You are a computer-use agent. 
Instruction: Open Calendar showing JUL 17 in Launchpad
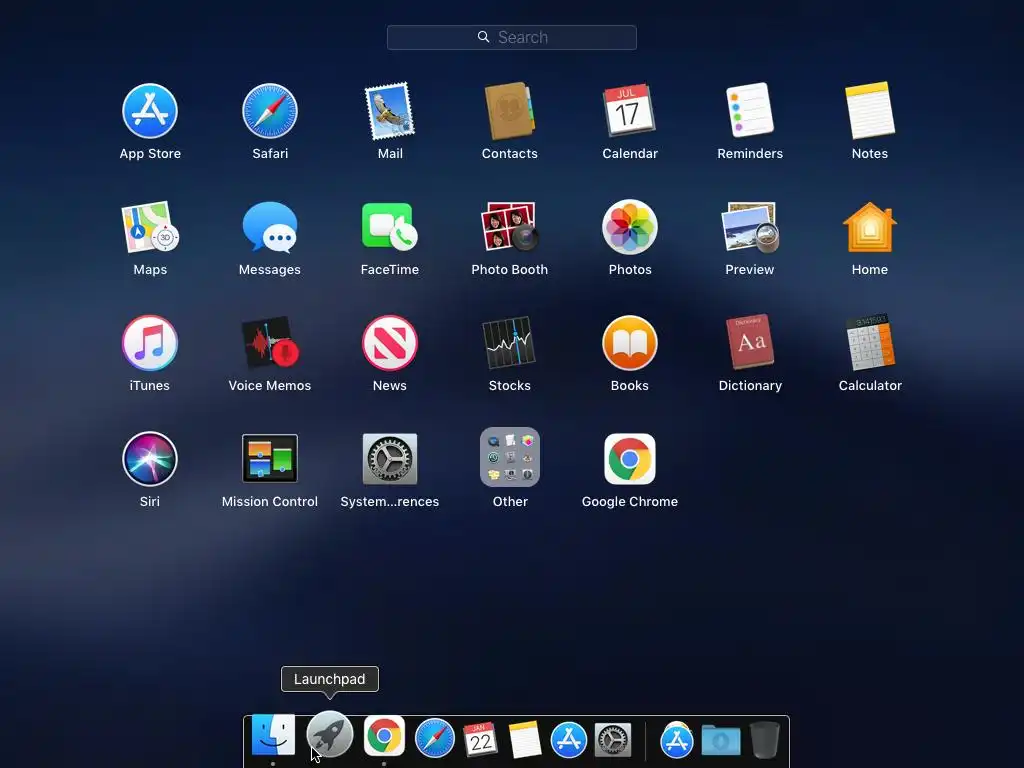630,110
